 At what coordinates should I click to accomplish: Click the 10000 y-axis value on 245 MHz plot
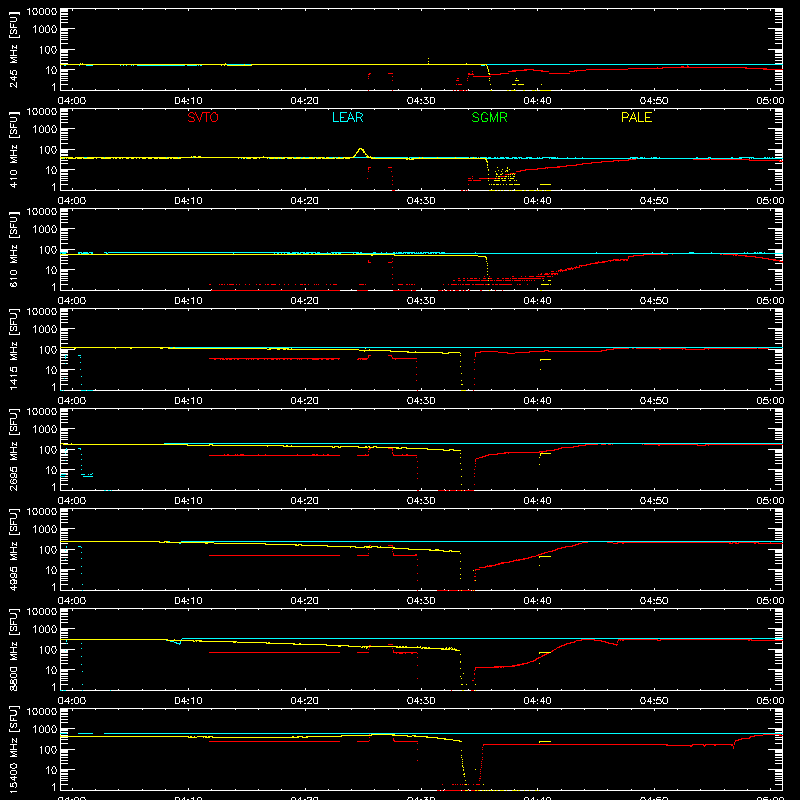click(42, 12)
